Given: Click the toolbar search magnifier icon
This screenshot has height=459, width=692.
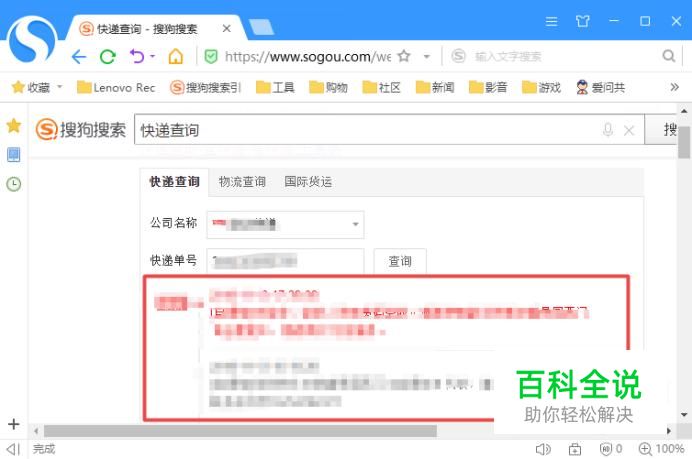Looking at the screenshot, I should pos(669,56).
